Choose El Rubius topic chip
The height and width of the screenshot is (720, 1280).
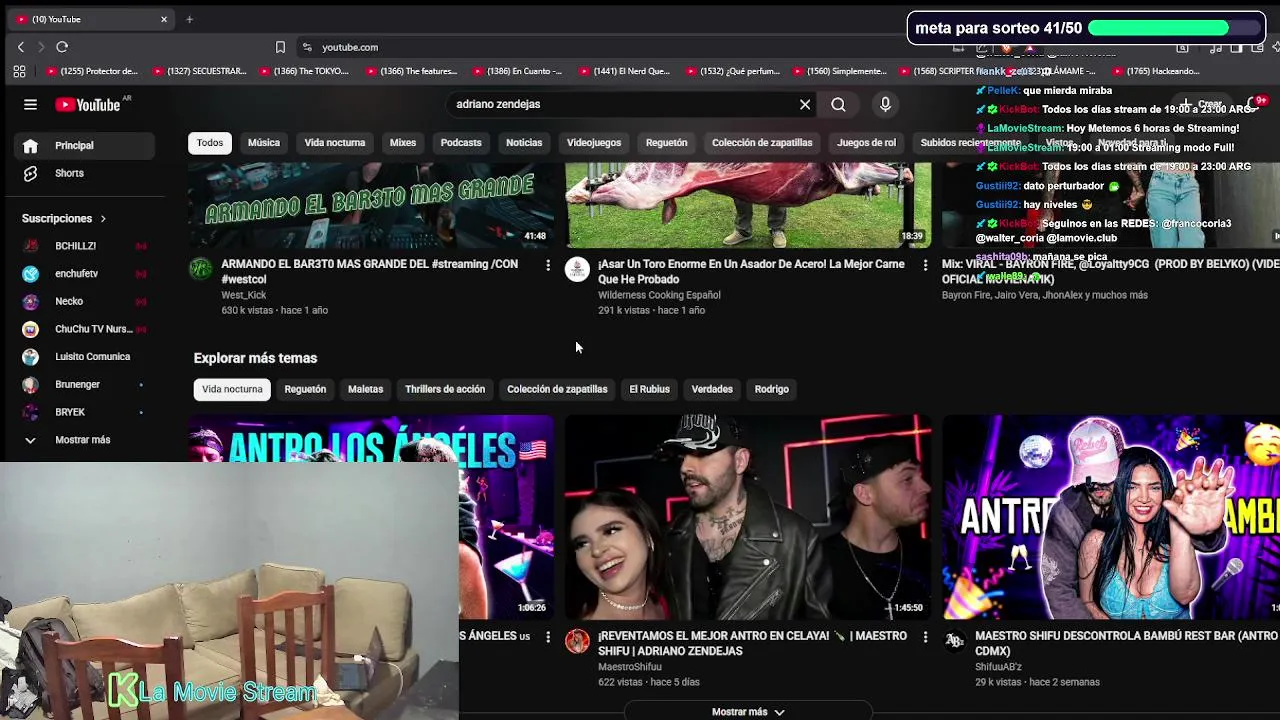point(649,389)
